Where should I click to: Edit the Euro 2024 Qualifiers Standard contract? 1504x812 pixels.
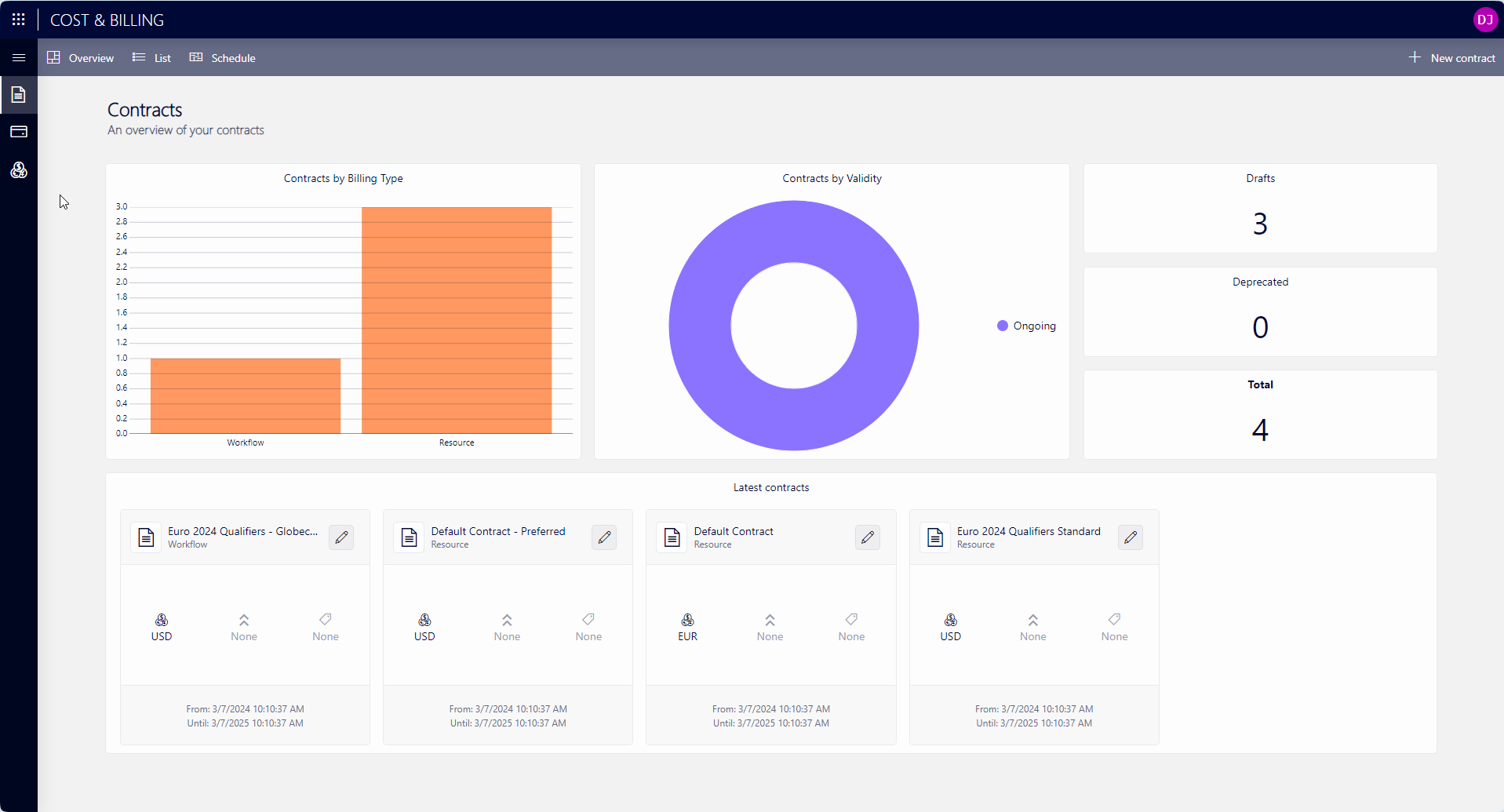tap(1131, 537)
